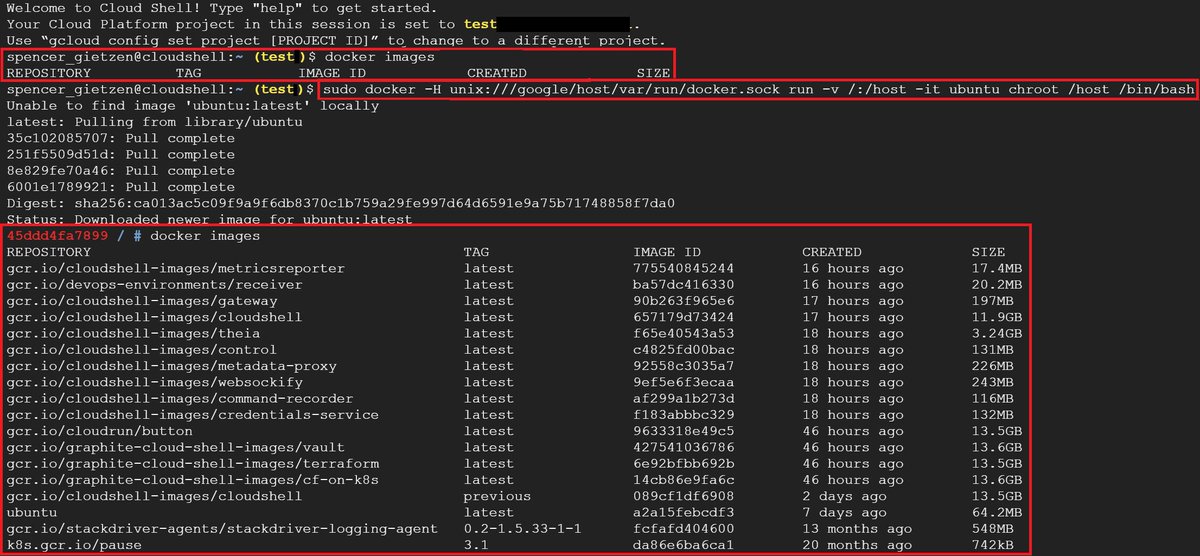Select the sha256 digest line
This screenshot has width=1200, height=556.
click(340, 203)
